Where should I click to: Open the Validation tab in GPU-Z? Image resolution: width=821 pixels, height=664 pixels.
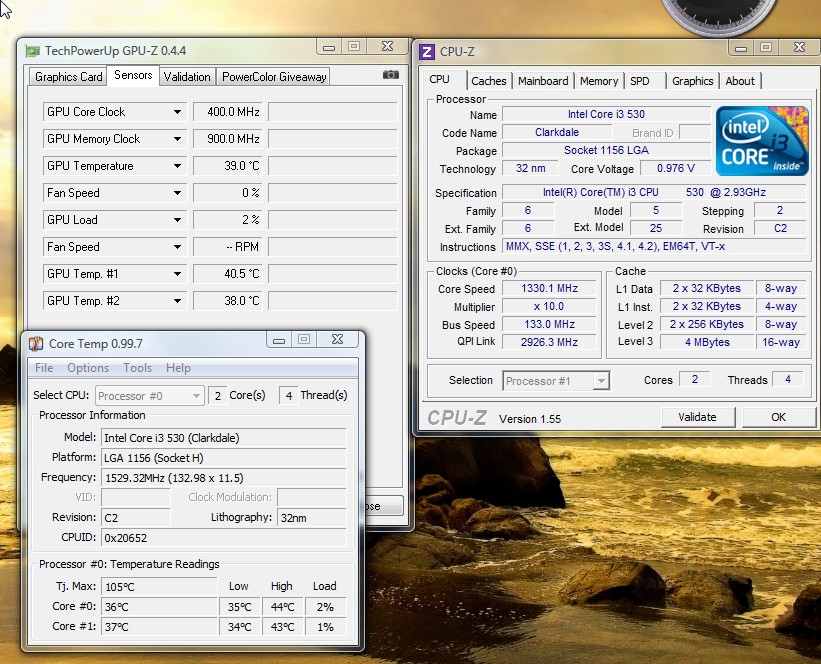click(x=187, y=77)
